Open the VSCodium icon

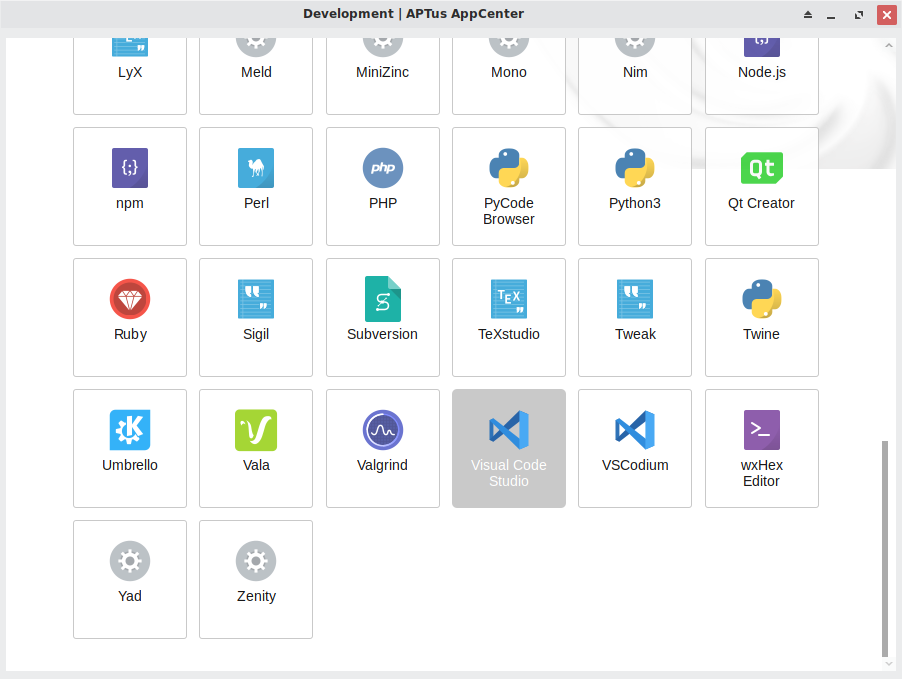pos(635,430)
